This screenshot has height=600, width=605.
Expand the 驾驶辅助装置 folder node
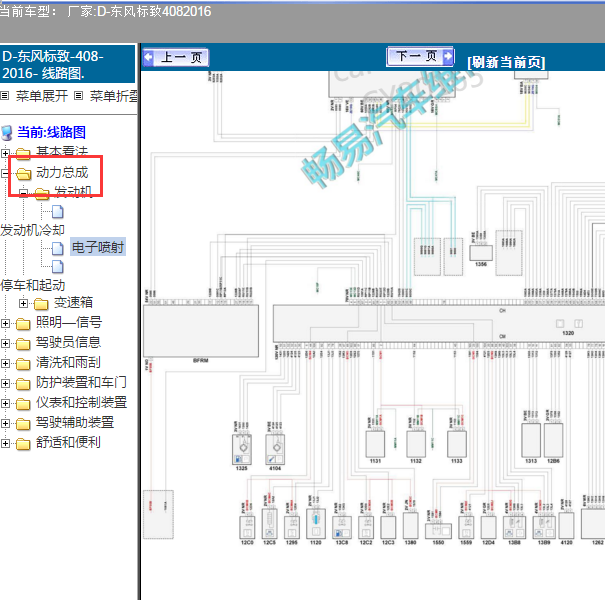click(x=5, y=424)
